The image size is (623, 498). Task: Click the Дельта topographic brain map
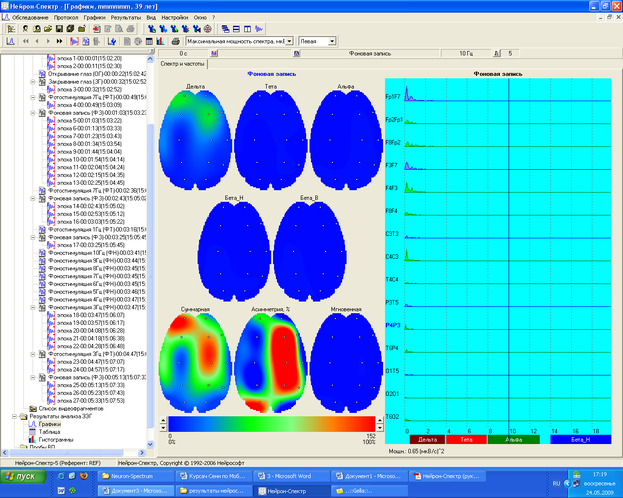[x=195, y=140]
